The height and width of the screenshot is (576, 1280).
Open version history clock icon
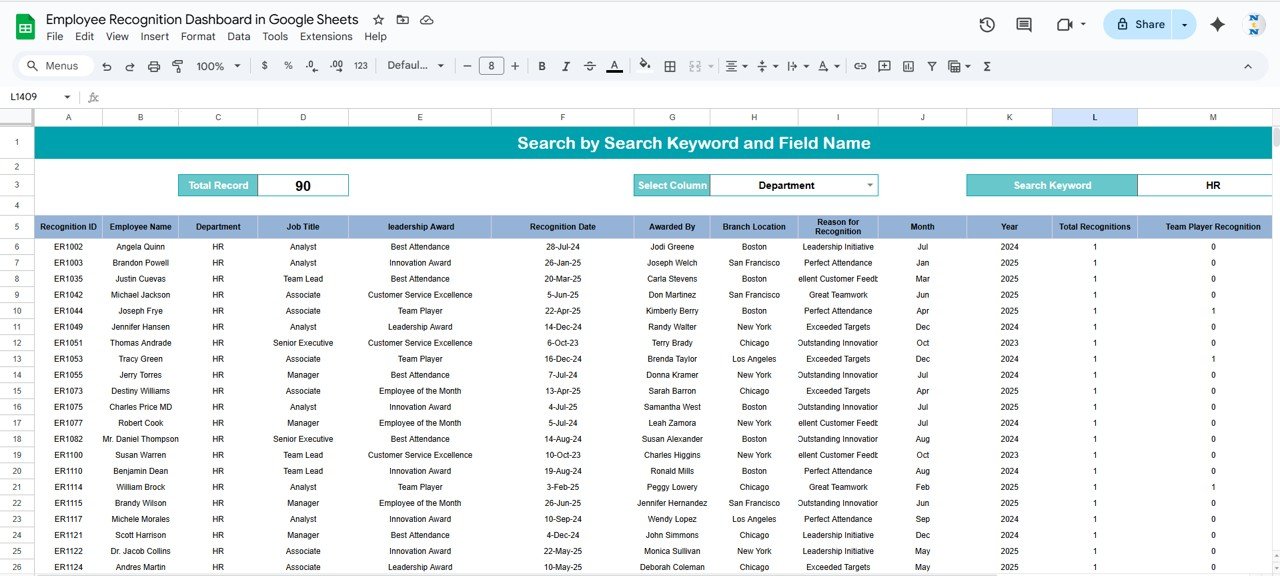point(987,25)
